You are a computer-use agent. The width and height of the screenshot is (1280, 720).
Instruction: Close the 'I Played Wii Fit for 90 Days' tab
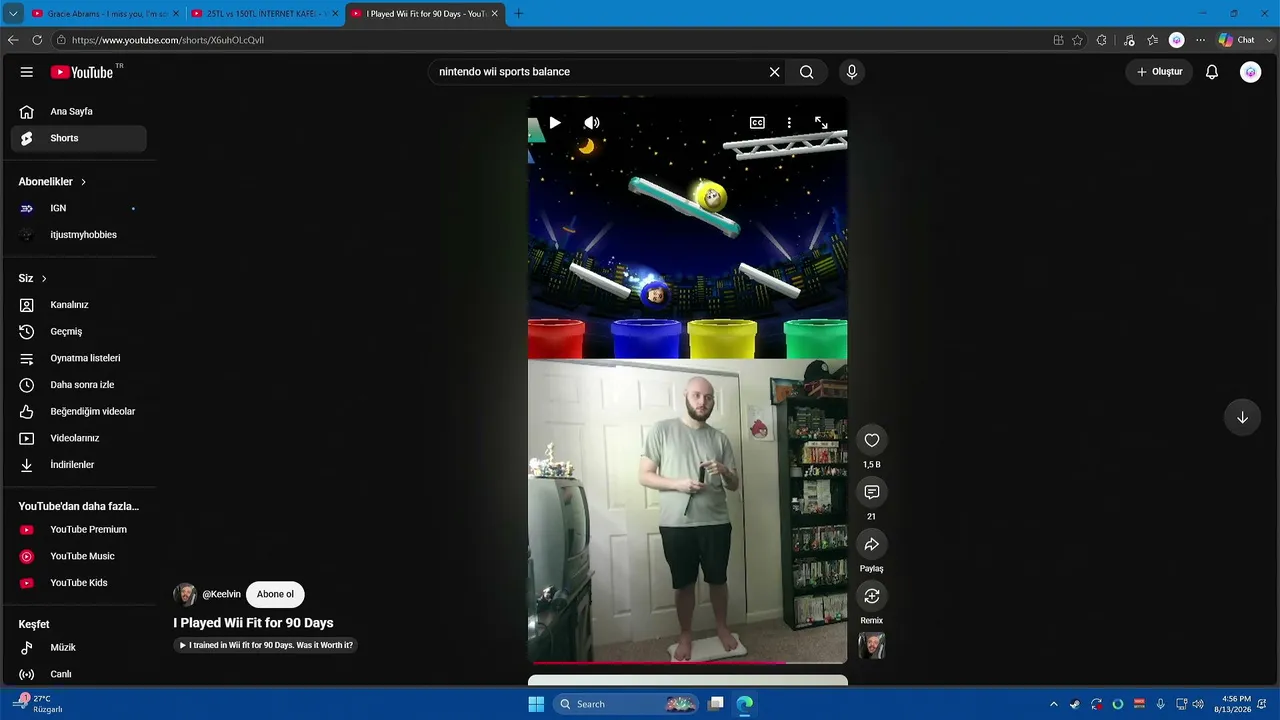coord(494,14)
